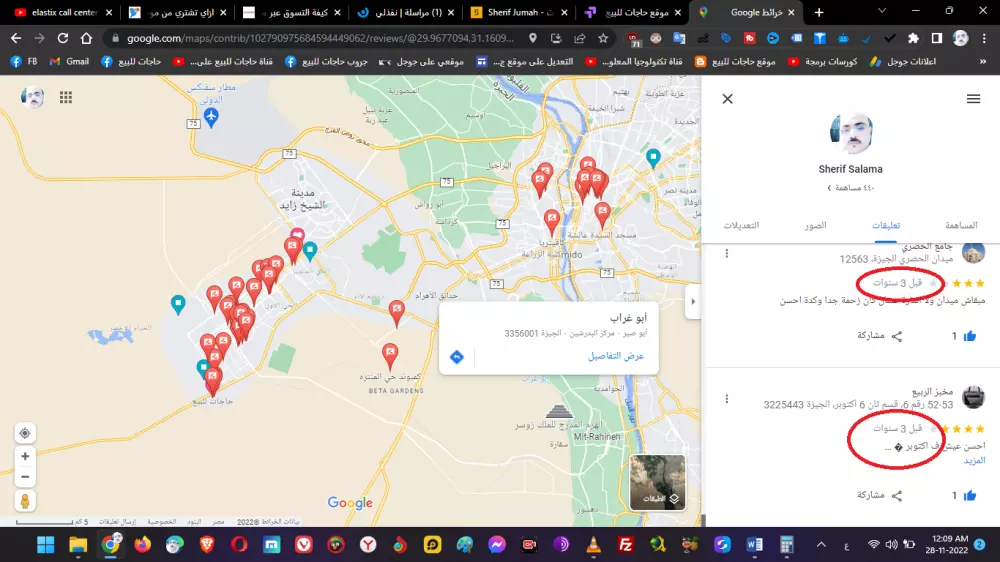Bookmark this page with star icon

603,38
